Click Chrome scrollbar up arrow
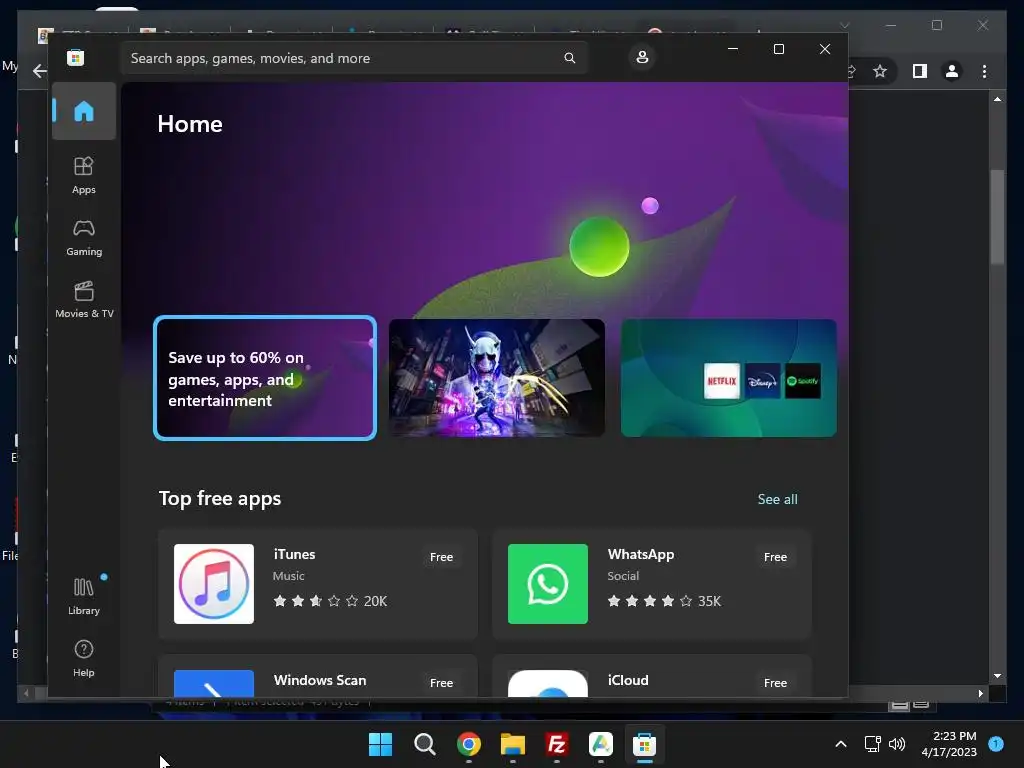This screenshot has width=1024, height=768. (997, 99)
